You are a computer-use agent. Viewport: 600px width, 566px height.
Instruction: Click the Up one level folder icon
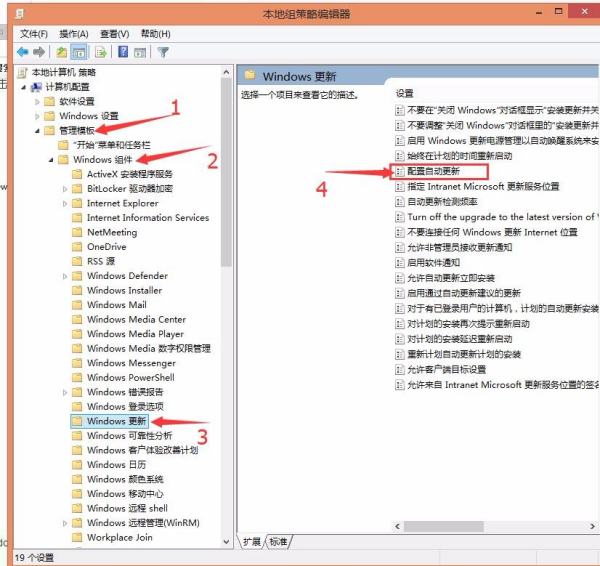tap(62, 52)
